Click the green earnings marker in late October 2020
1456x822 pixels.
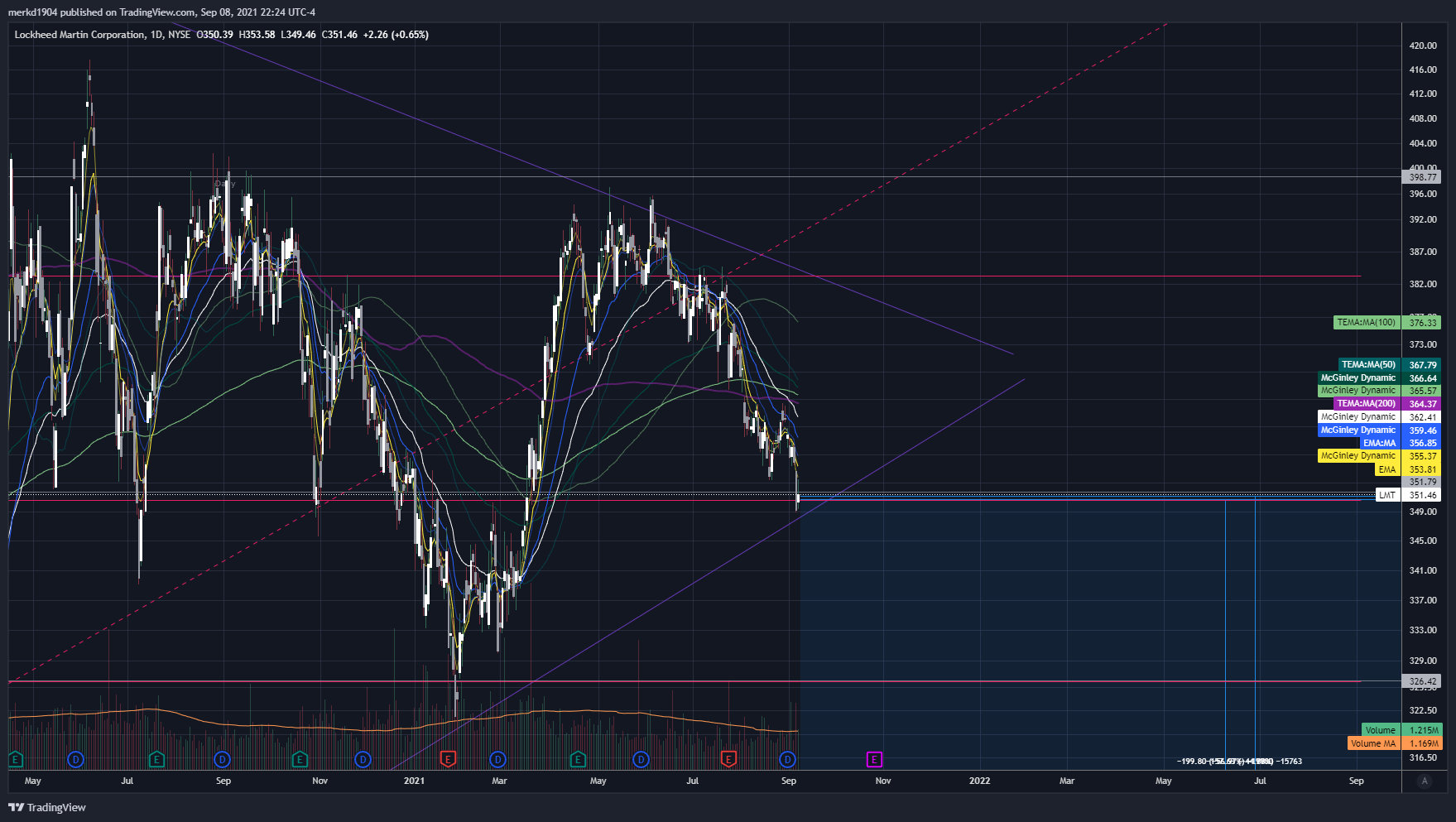pos(300,759)
